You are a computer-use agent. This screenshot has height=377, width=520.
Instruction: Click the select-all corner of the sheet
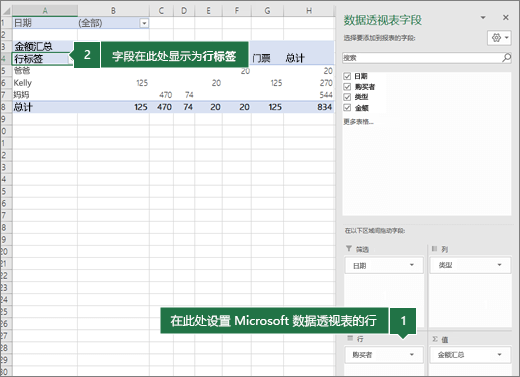[x=6, y=11]
